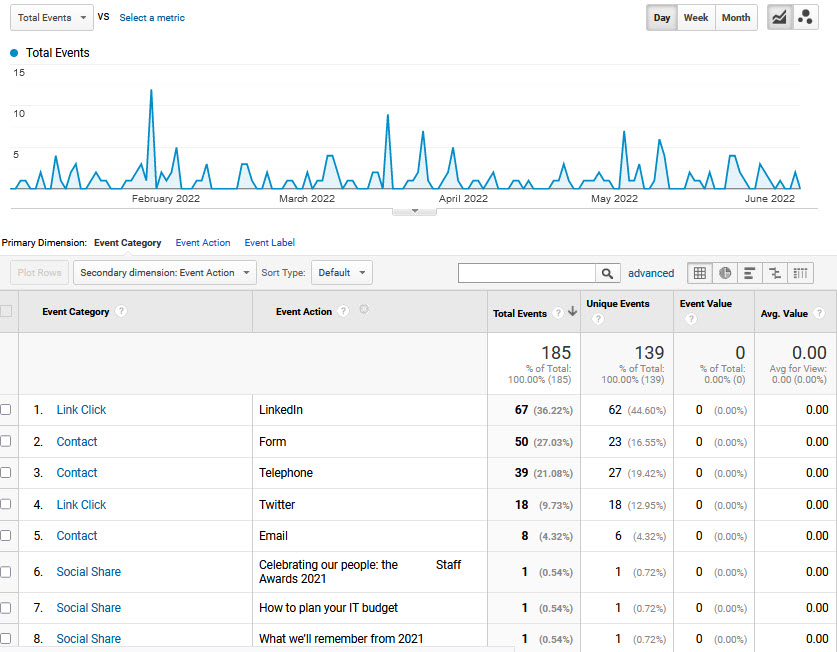Switch chart granularity to Week
The width and height of the screenshot is (837, 652).
[695, 18]
